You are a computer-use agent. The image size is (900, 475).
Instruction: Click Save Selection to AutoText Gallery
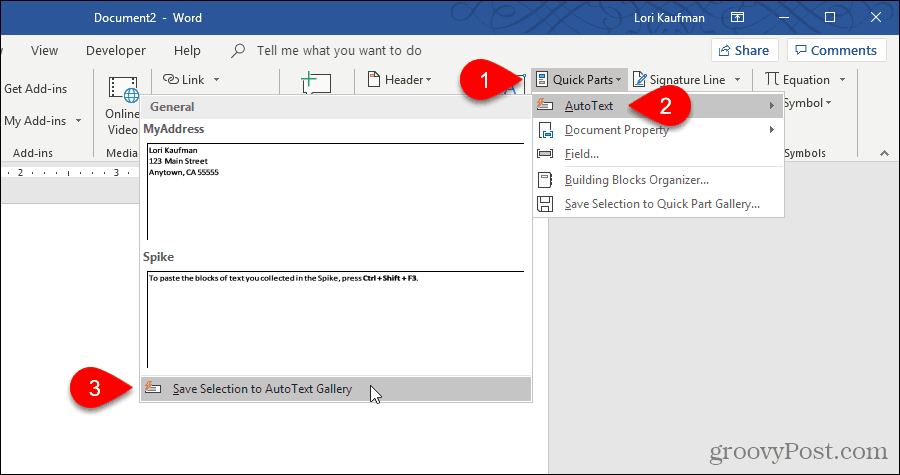click(x=336, y=389)
